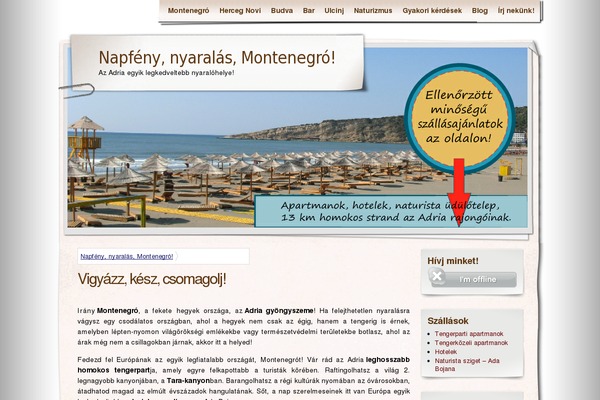The height and width of the screenshot is (400, 600).
Task: Click the tagline Az Adria egyik legkedveltebb nyaralóhelye!
Action: click(x=166, y=73)
